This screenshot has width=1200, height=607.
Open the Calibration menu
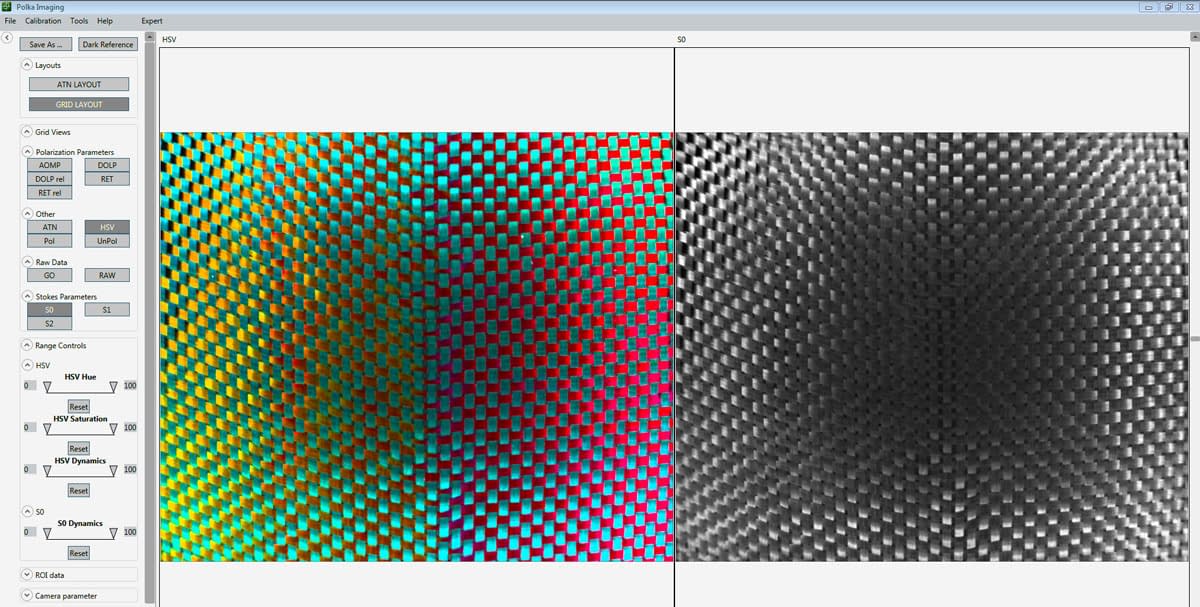coord(42,20)
